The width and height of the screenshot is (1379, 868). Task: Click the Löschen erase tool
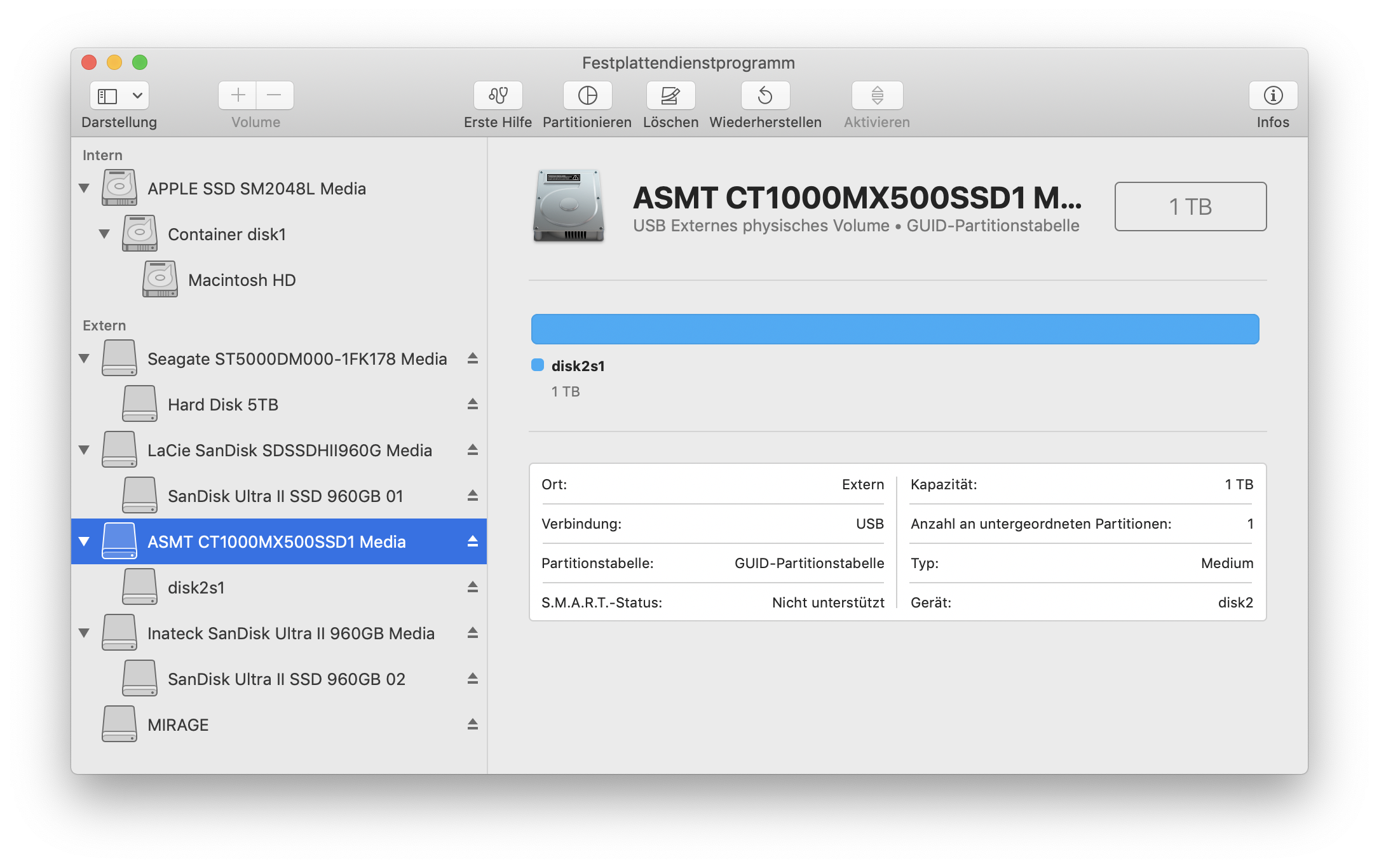(670, 95)
